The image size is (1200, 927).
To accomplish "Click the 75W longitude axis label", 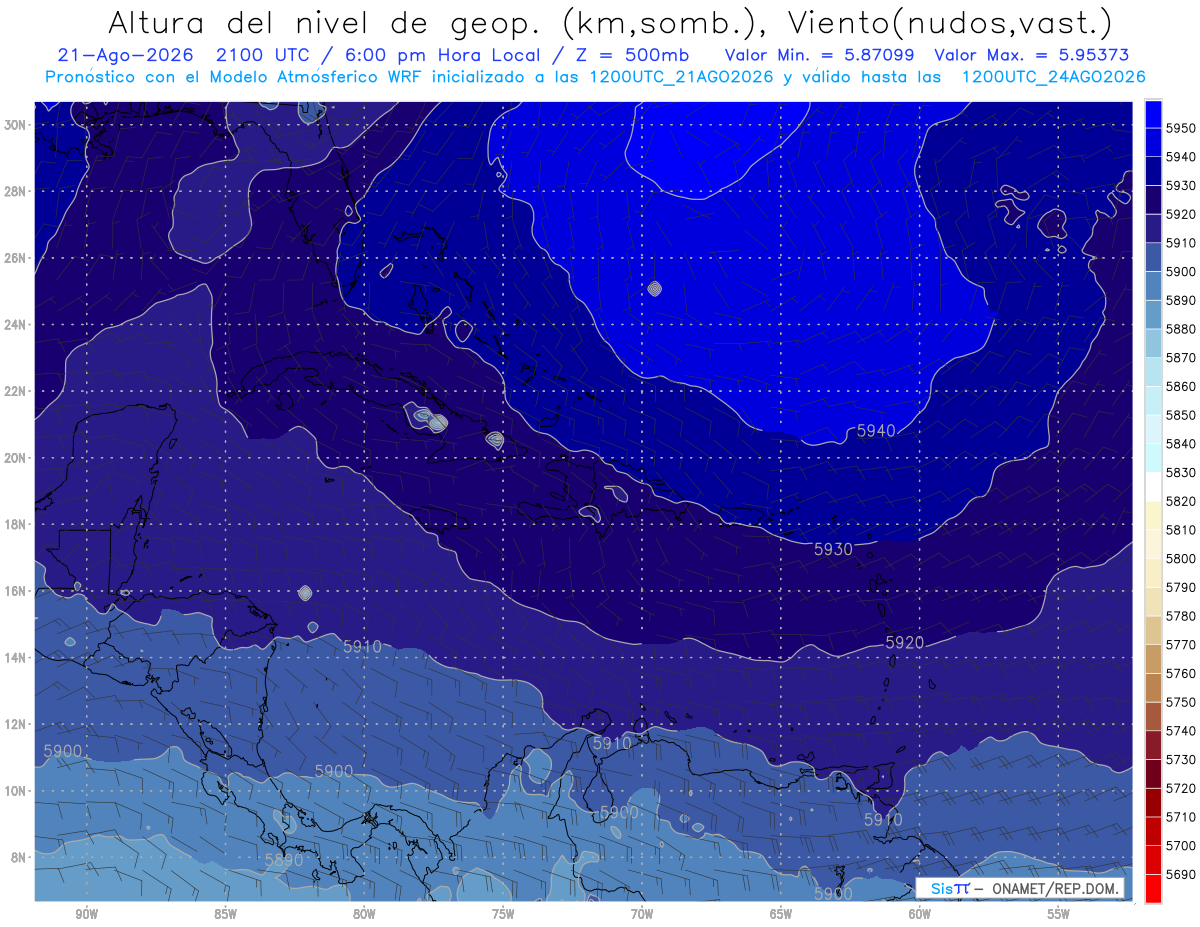I will click(503, 914).
